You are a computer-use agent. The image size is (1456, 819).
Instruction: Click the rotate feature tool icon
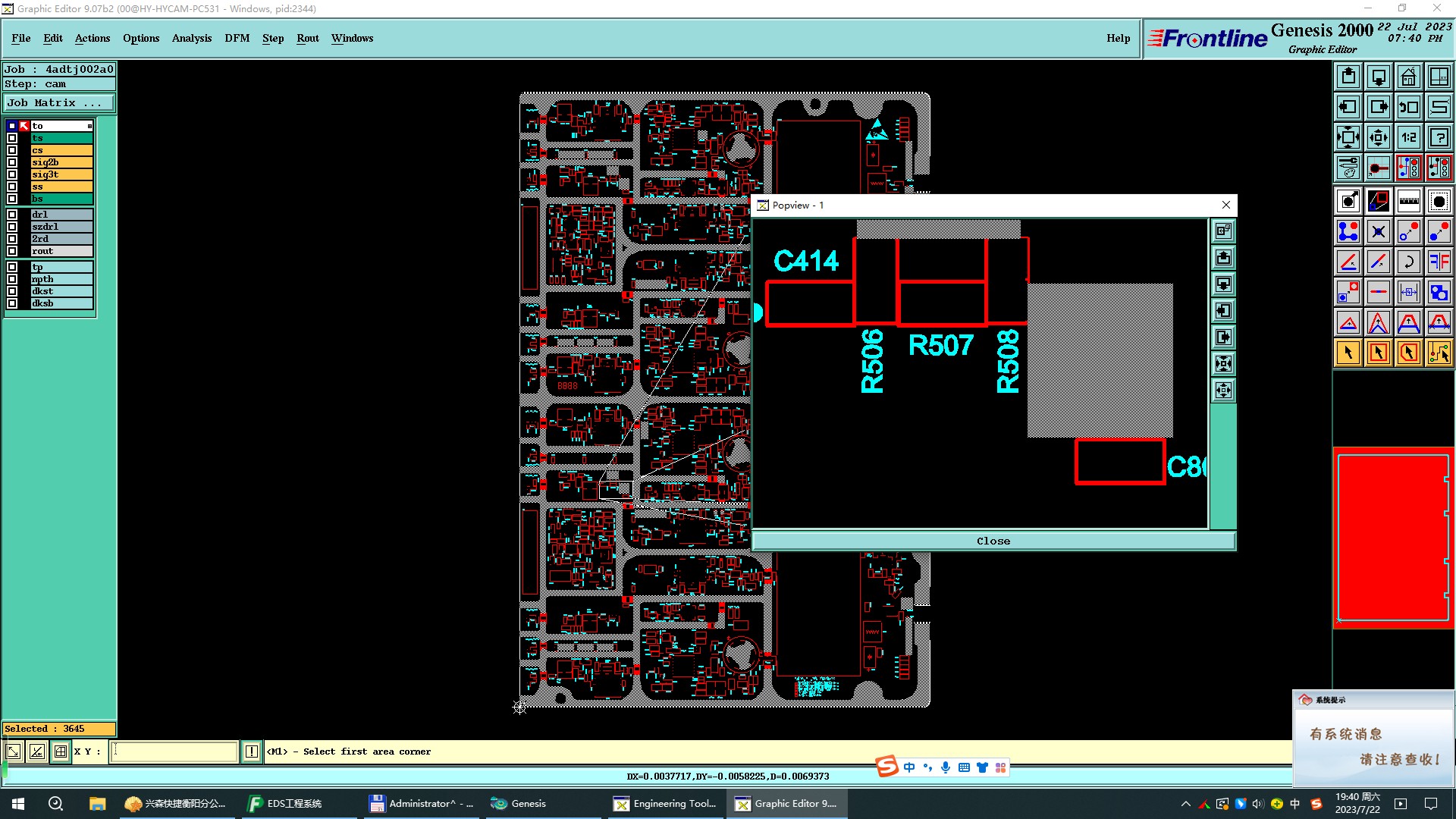1408,262
